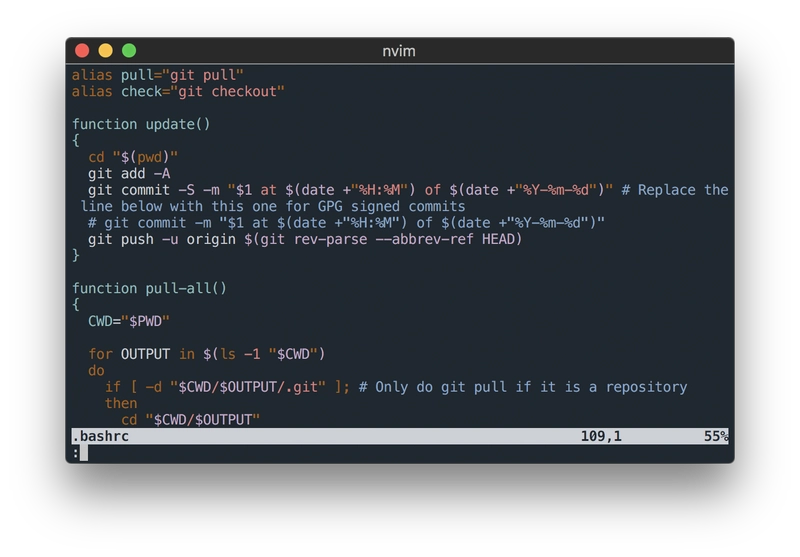Click the '# Replace the' comment
This screenshot has height=557, width=800.
tap(674, 190)
